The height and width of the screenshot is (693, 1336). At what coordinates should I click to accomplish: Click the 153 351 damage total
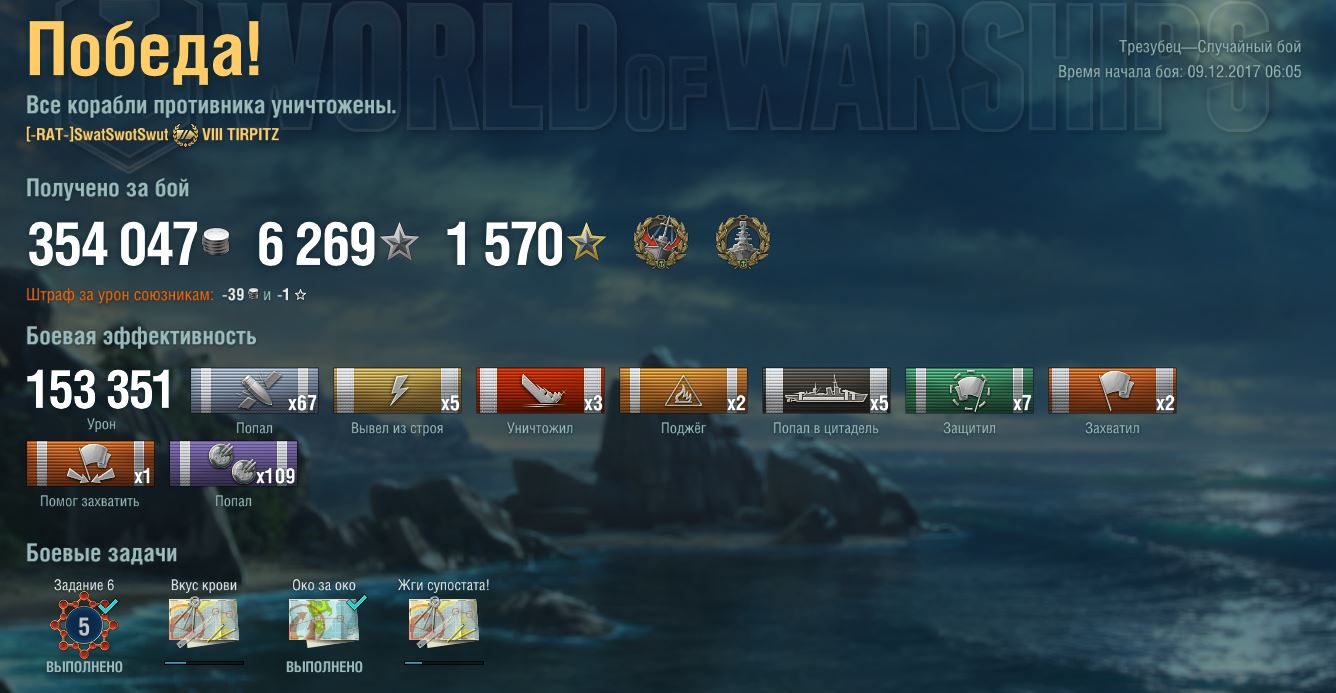tap(100, 389)
